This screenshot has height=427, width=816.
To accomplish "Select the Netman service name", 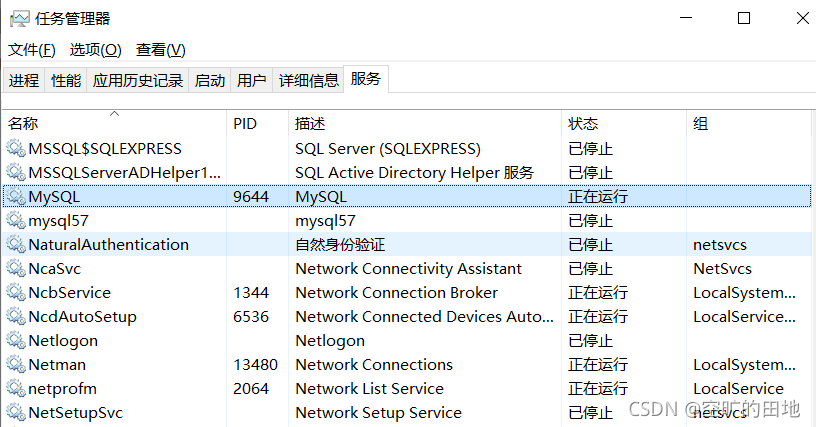I will (x=57, y=365).
